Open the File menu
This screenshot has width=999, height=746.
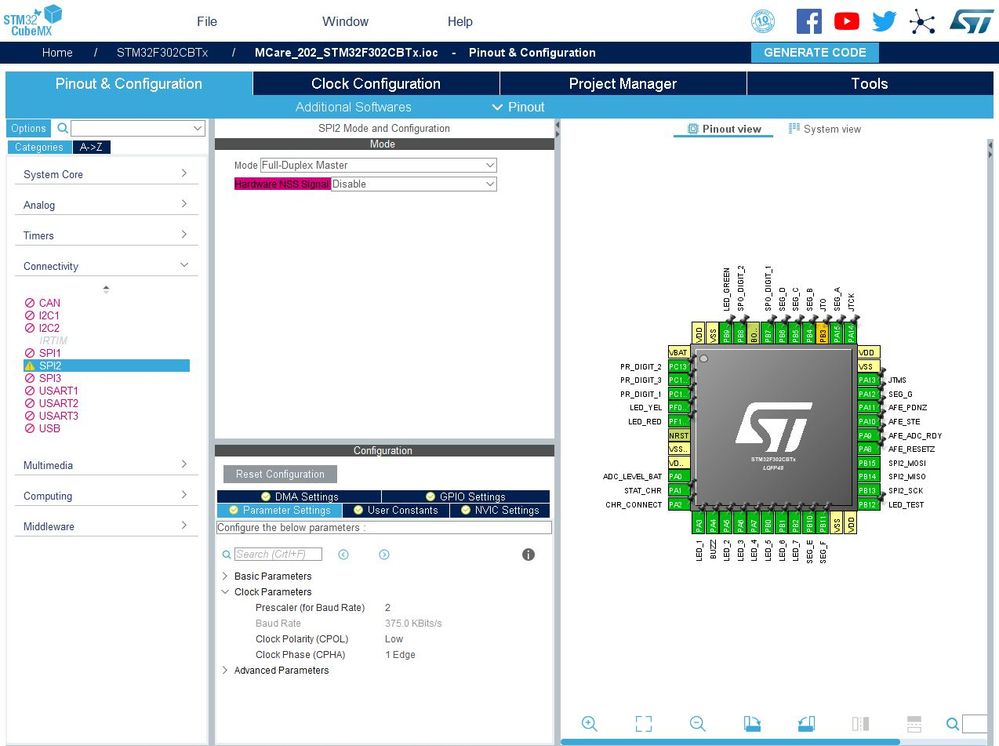(x=207, y=22)
